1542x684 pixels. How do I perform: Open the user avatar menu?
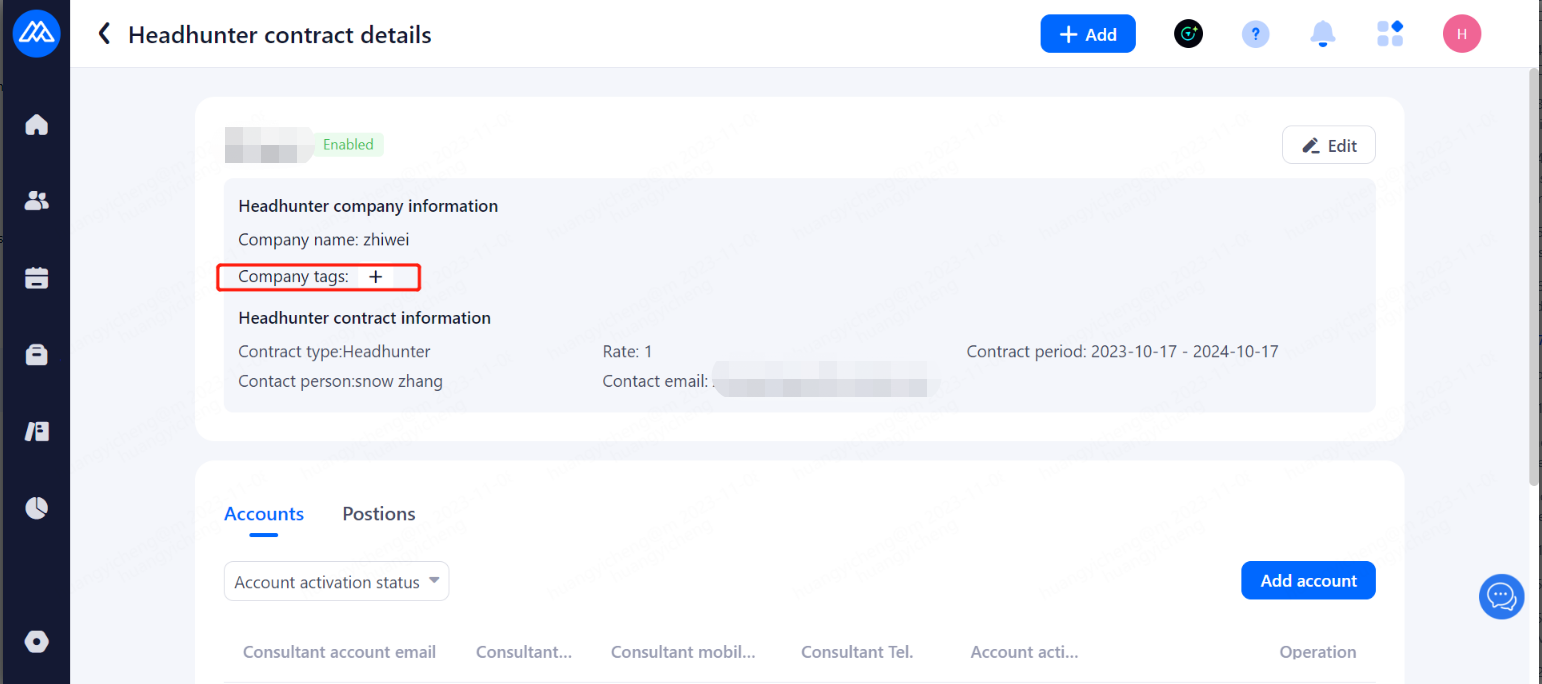click(1461, 34)
